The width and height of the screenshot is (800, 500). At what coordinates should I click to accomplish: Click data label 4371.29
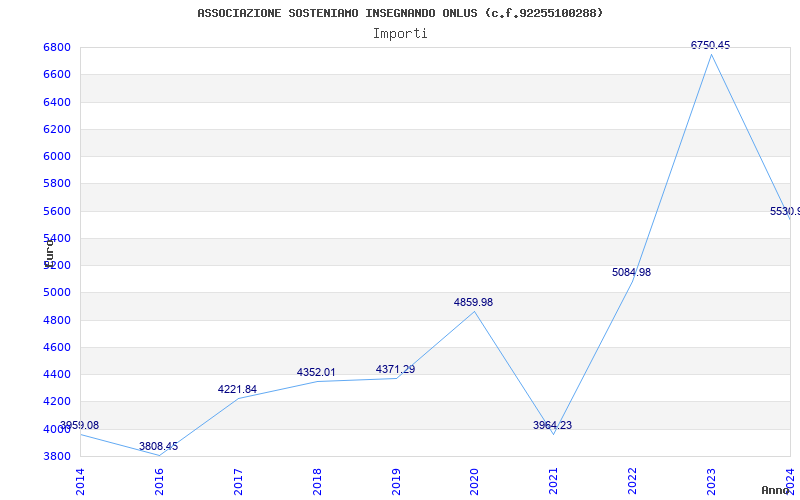pos(395,369)
